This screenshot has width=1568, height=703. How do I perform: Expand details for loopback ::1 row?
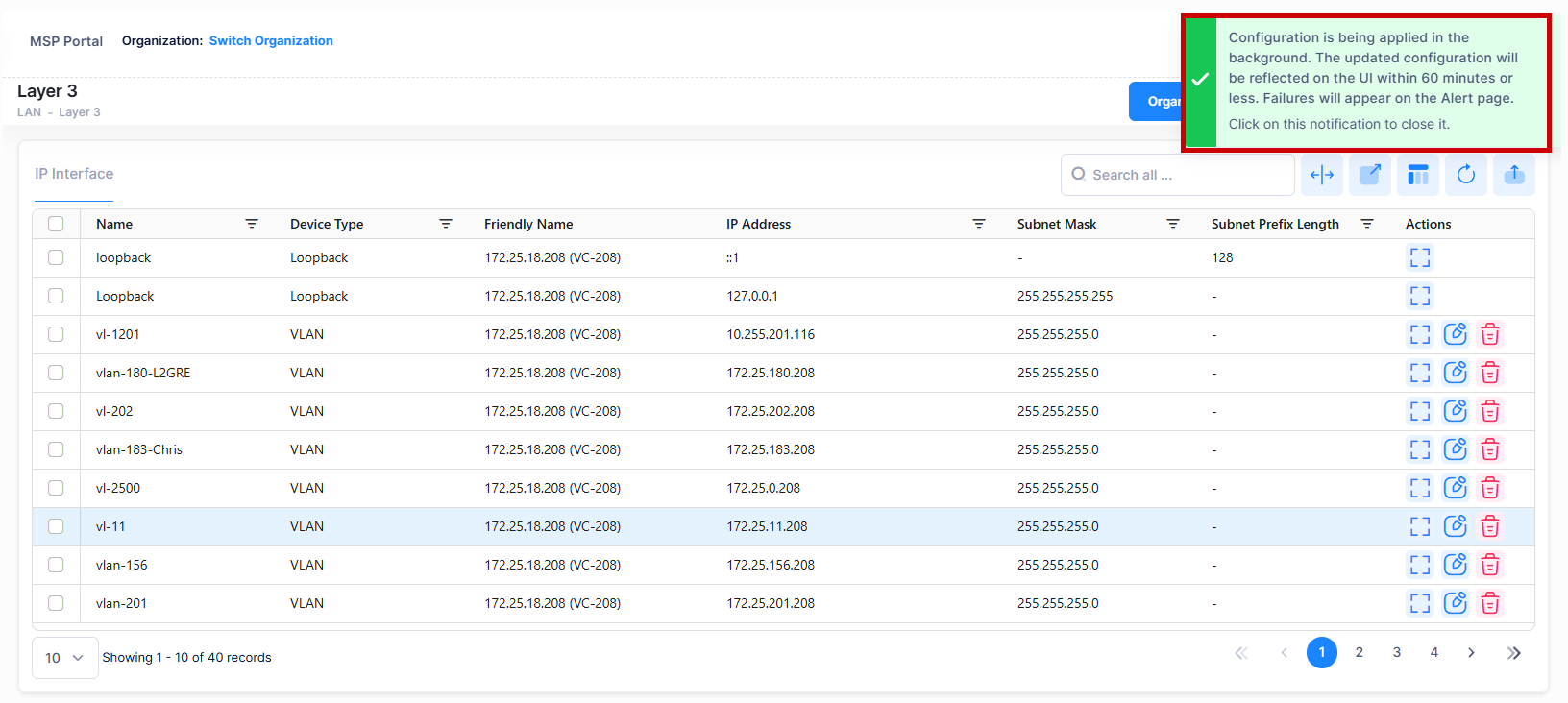coord(1419,257)
